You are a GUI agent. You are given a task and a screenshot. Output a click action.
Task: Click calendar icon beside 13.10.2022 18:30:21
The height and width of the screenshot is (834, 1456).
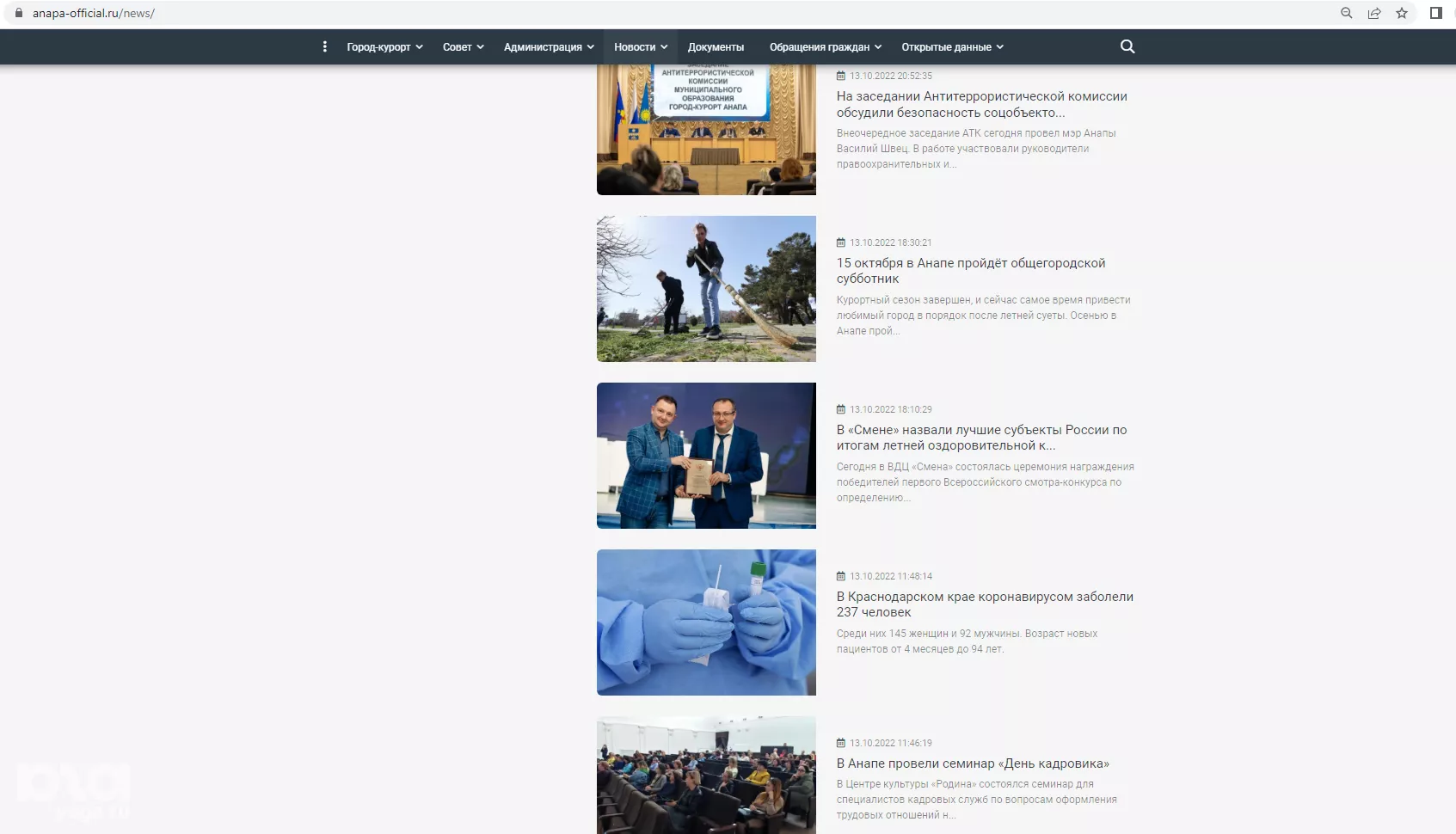pyautogui.click(x=841, y=242)
